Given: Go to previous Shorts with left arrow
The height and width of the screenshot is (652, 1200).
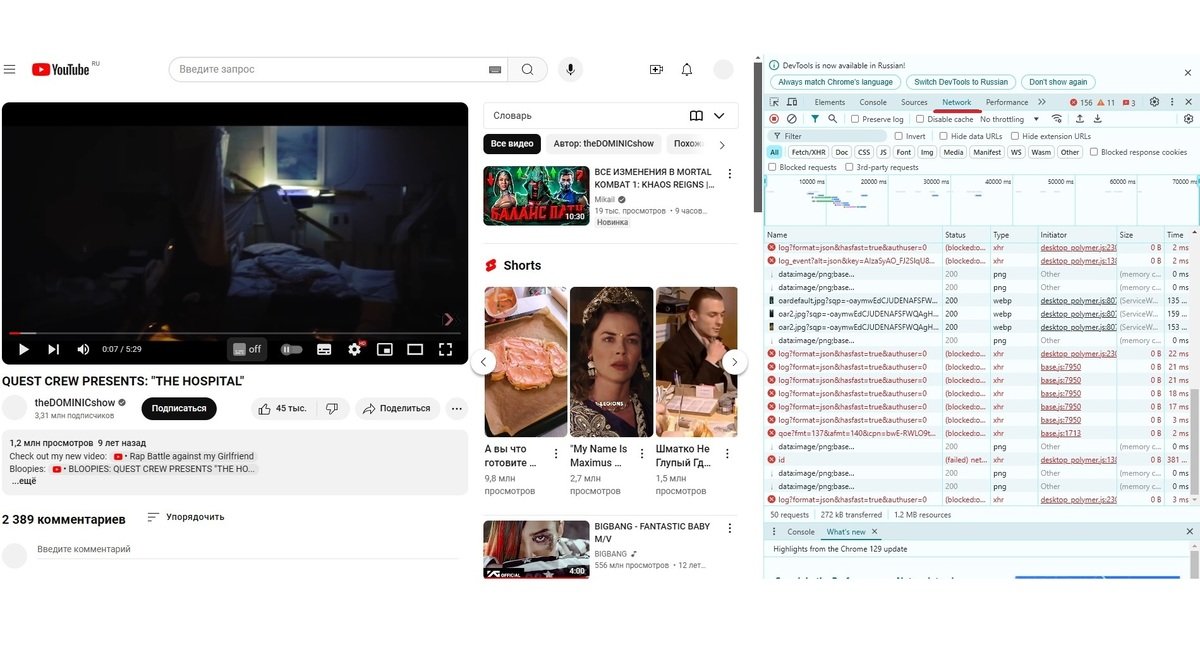Looking at the screenshot, I should [x=483, y=362].
